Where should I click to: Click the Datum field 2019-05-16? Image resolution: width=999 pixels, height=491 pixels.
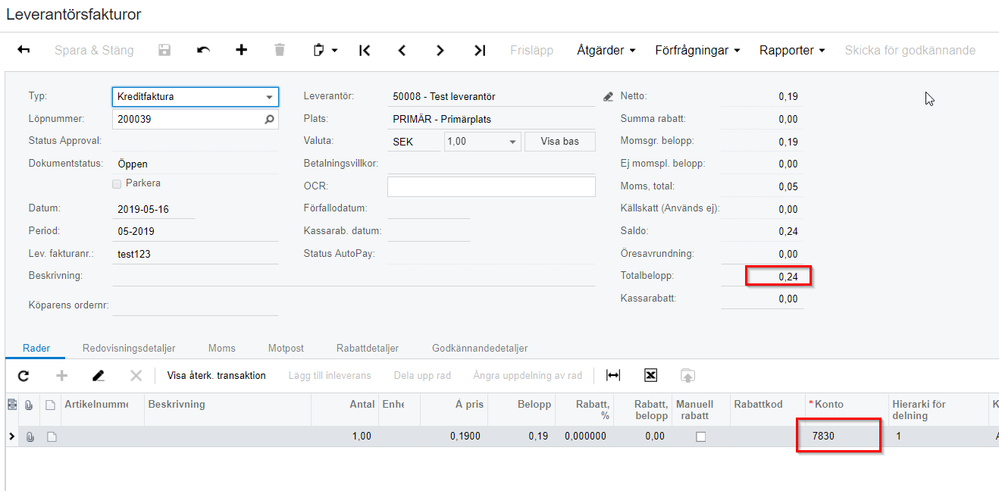(x=154, y=209)
